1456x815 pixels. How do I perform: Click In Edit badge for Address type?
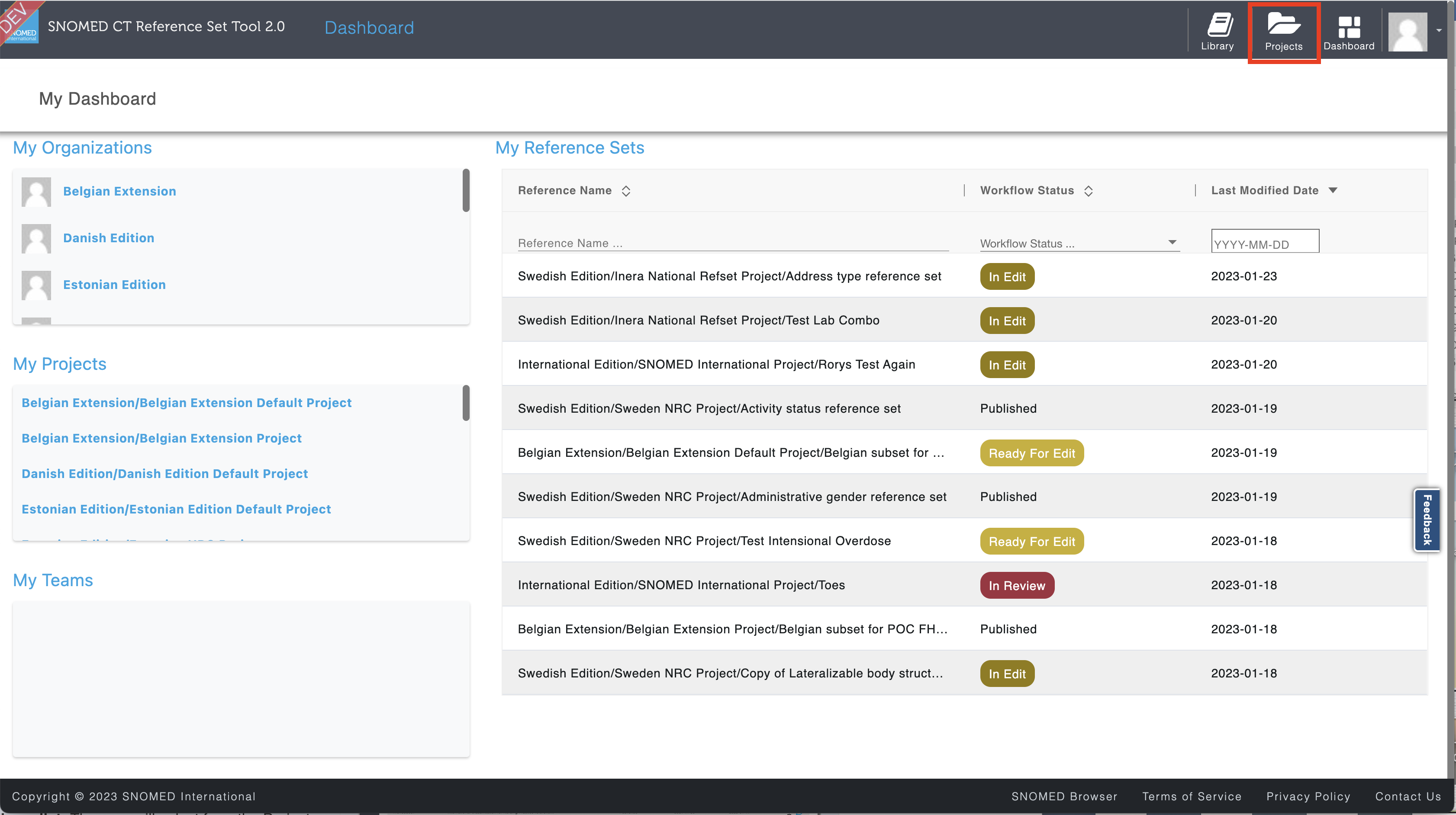pos(1007,277)
